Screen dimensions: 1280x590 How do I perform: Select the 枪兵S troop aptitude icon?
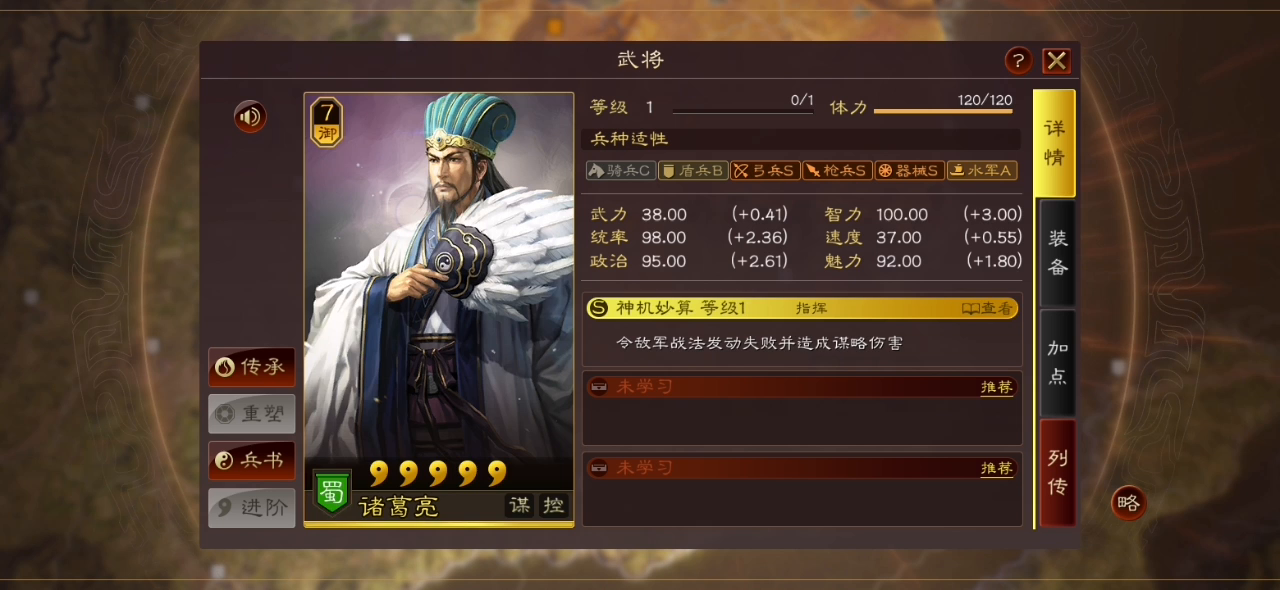click(x=837, y=171)
